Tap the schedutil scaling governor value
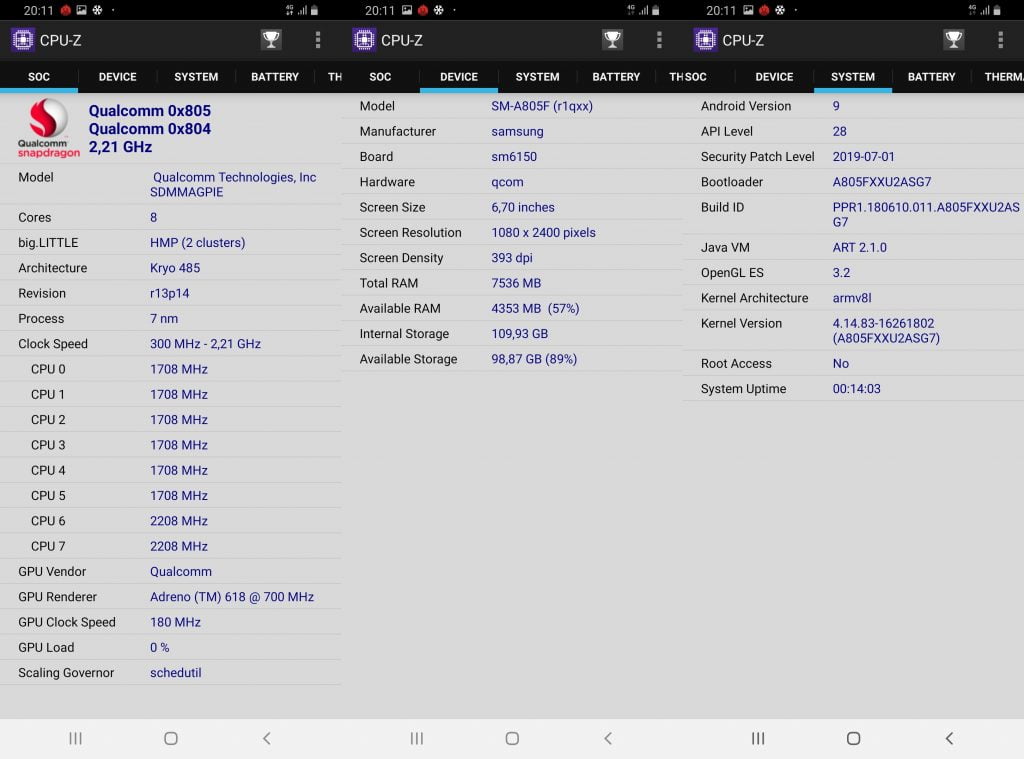 coord(176,673)
